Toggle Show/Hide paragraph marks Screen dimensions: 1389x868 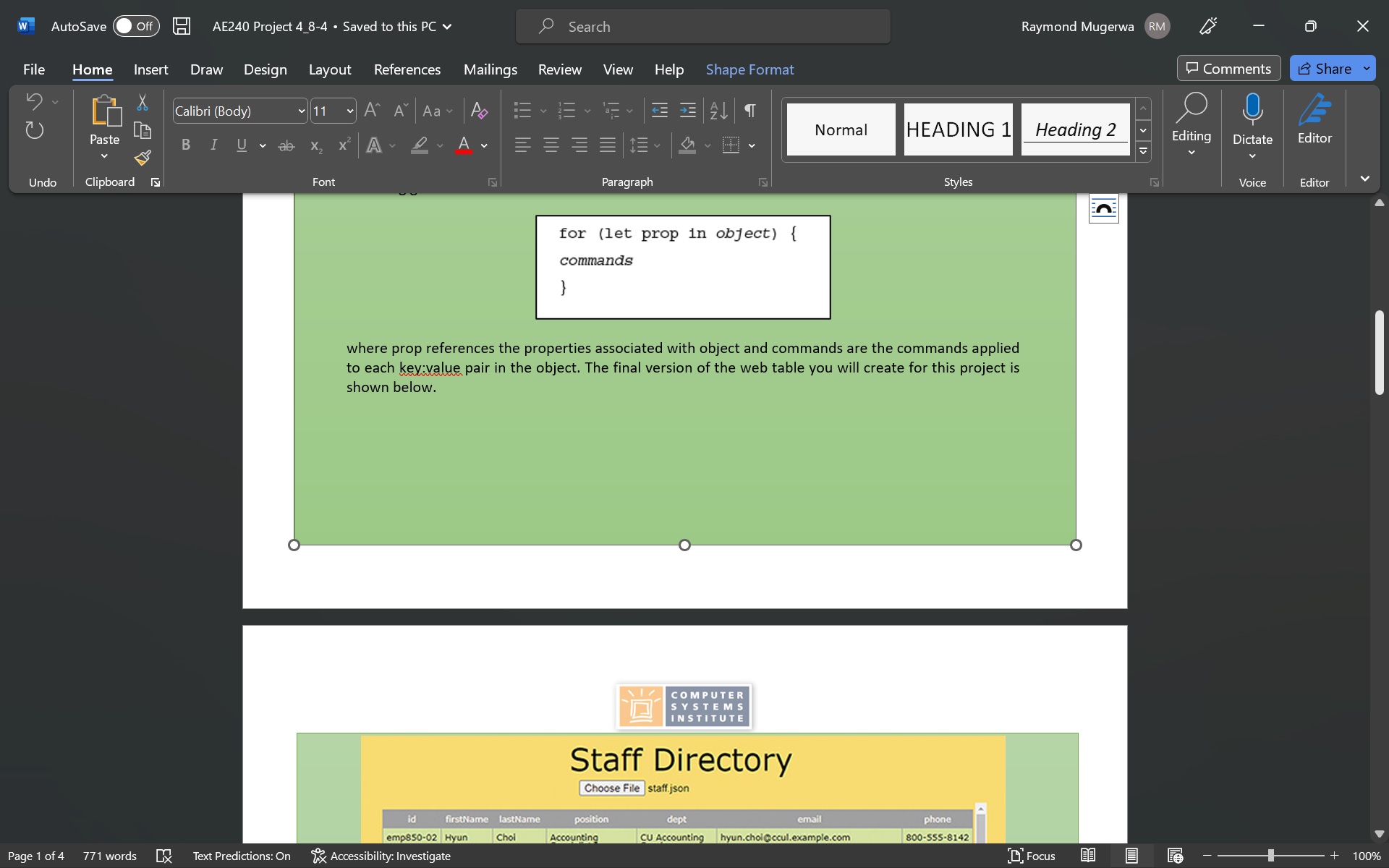coord(750,111)
